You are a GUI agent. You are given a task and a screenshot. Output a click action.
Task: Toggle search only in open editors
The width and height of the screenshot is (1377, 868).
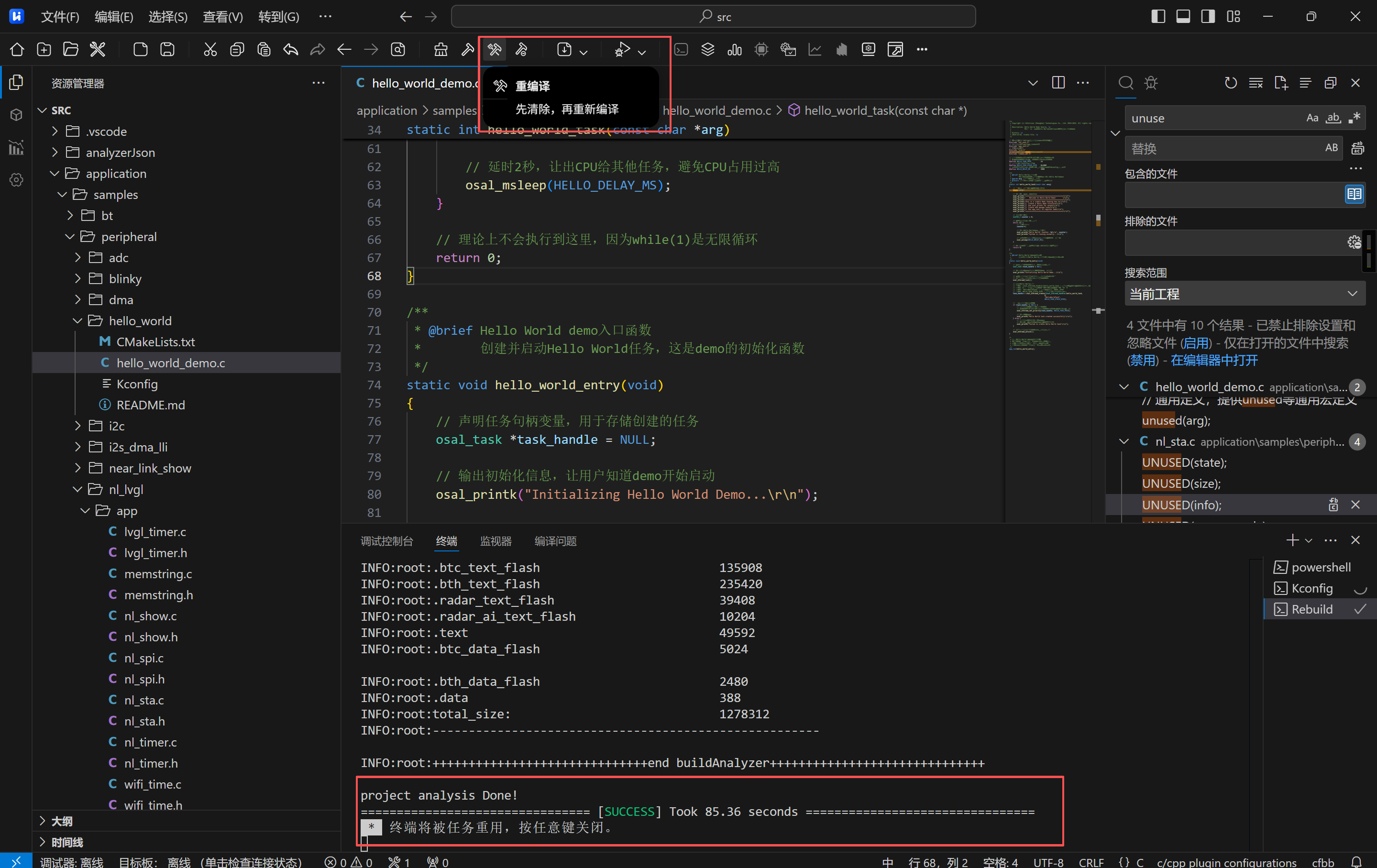[x=1354, y=195]
